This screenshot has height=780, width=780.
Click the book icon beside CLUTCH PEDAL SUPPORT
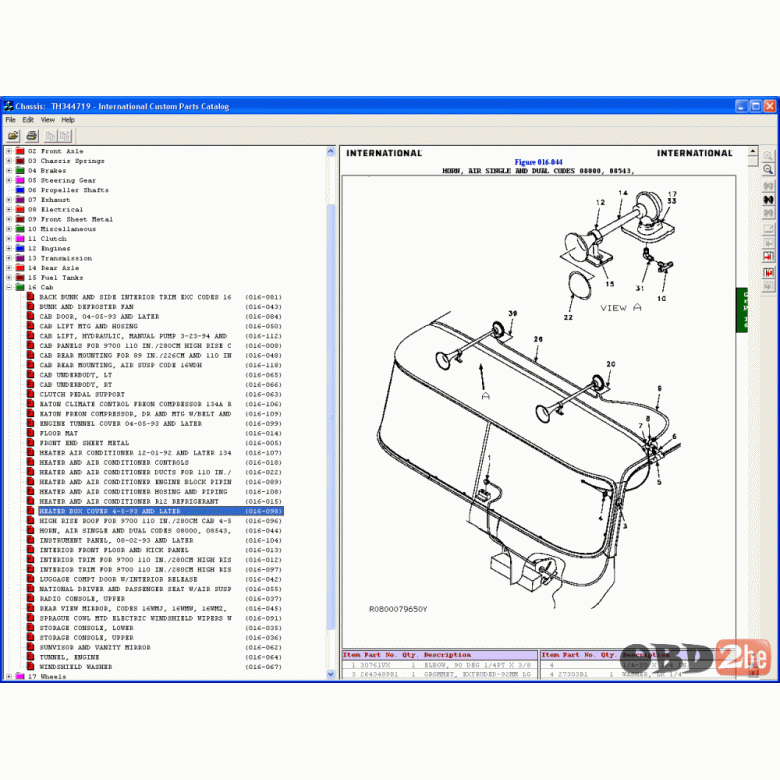click(30, 394)
